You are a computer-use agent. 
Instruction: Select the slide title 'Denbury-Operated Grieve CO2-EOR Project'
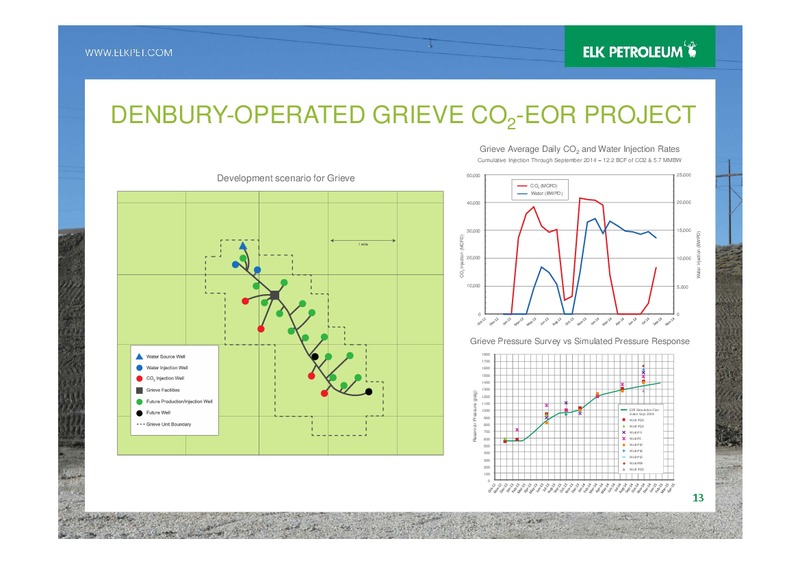[x=403, y=115]
